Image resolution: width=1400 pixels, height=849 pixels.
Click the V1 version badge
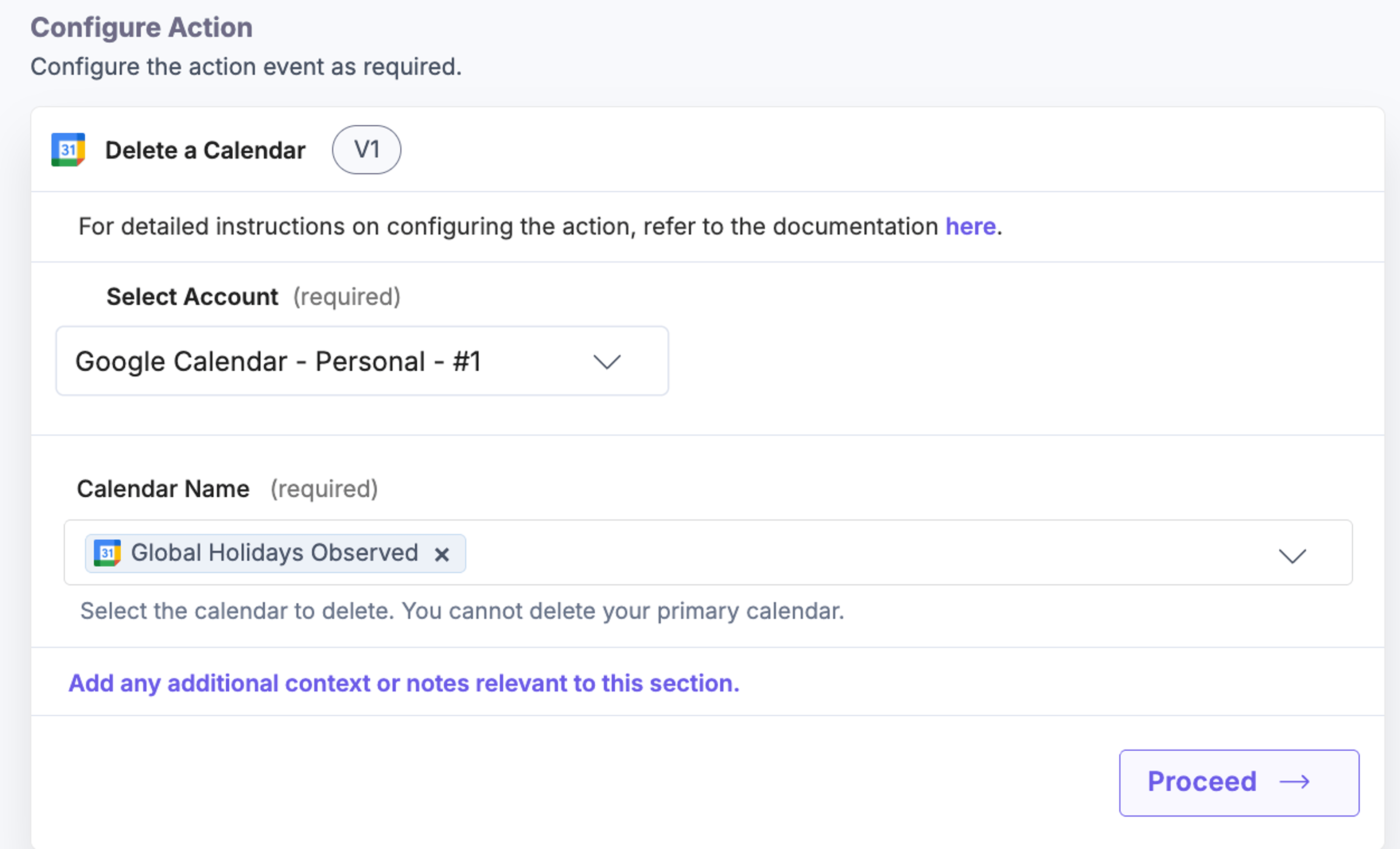(x=366, y=150)
